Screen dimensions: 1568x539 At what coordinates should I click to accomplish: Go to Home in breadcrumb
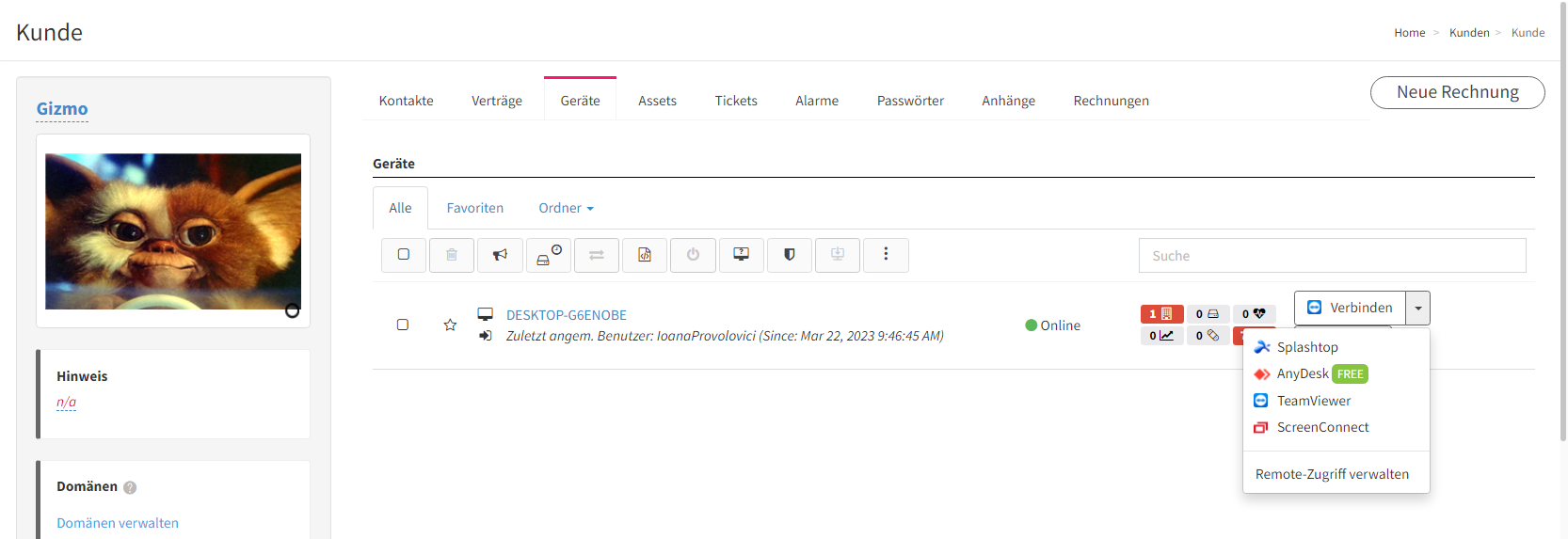tap(1410, 33)
